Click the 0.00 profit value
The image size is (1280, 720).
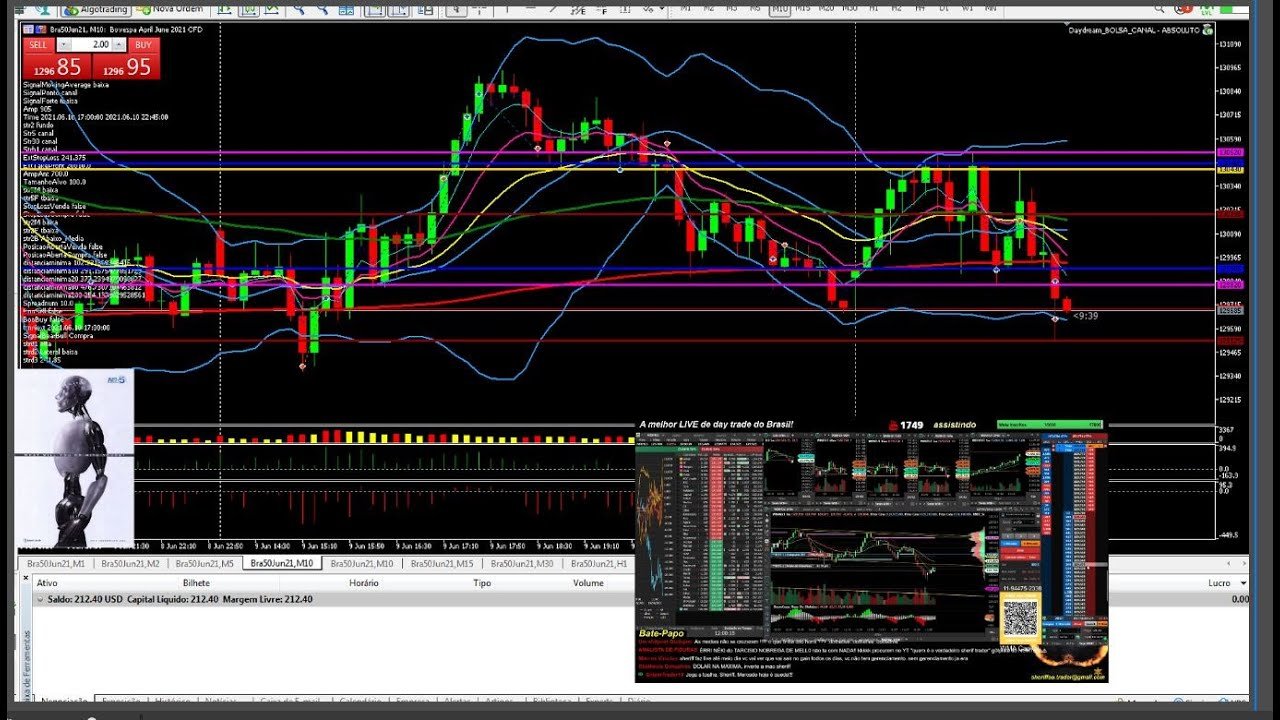[1240, 600]
